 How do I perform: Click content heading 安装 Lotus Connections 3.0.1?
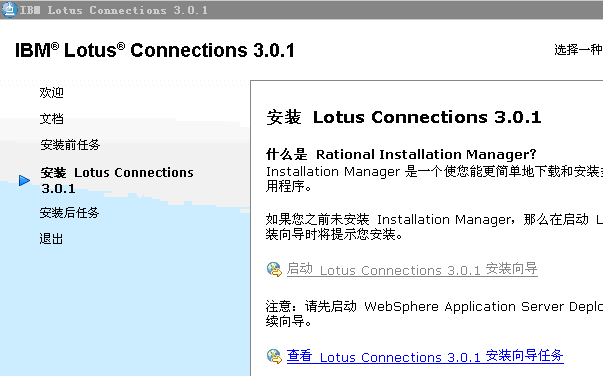point(404,117)
